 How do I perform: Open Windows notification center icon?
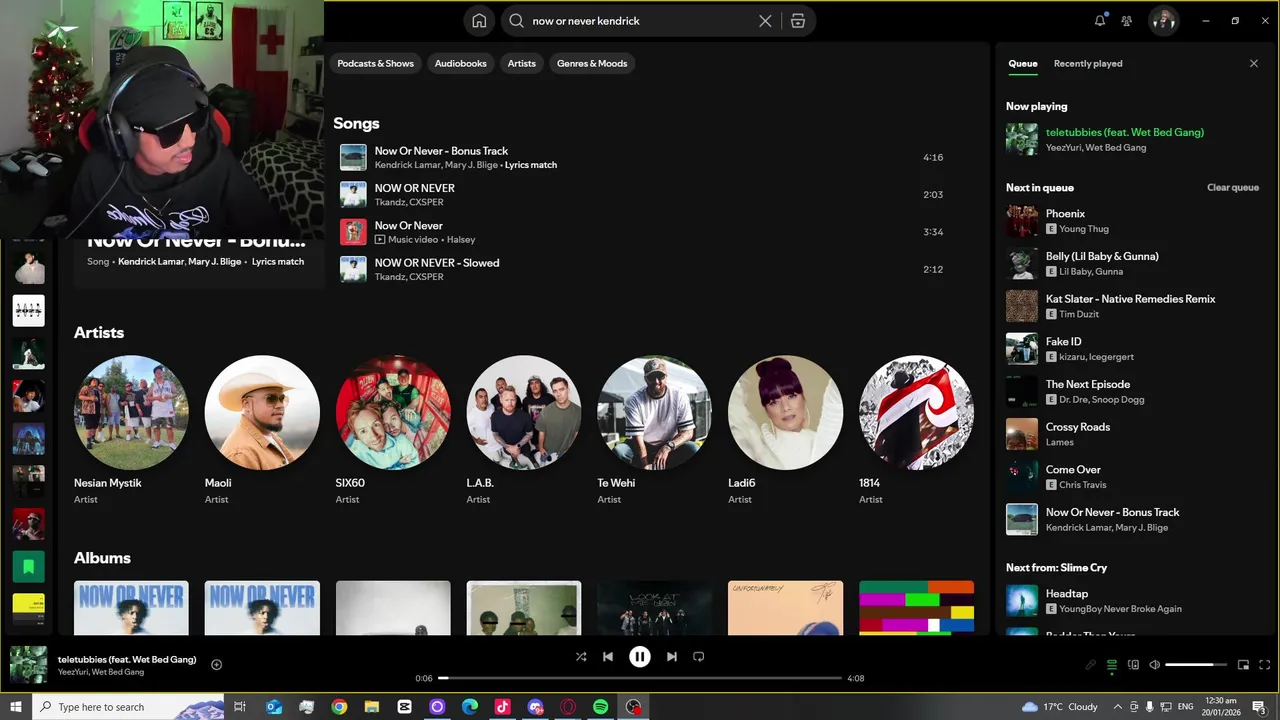tap(1259, 707)
